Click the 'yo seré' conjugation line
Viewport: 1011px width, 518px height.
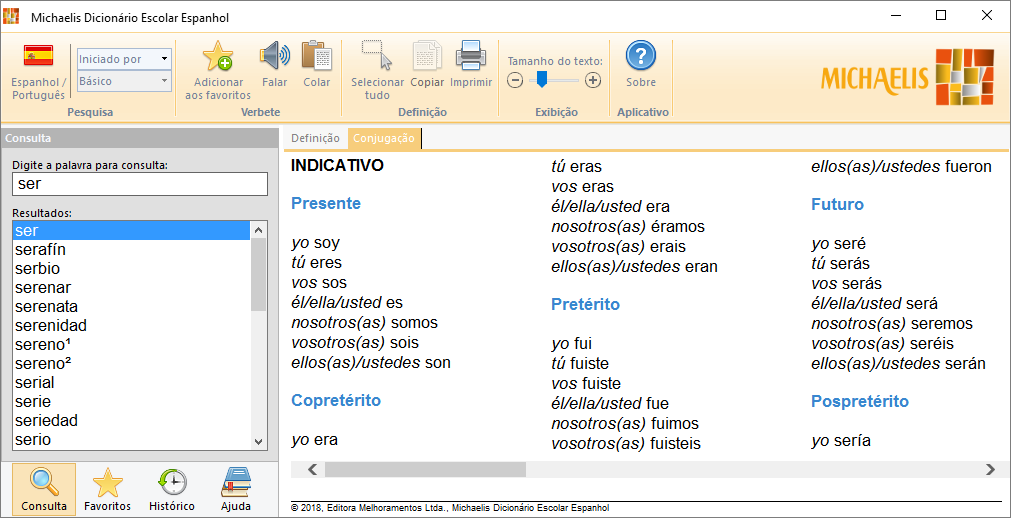tap(838, 244)
